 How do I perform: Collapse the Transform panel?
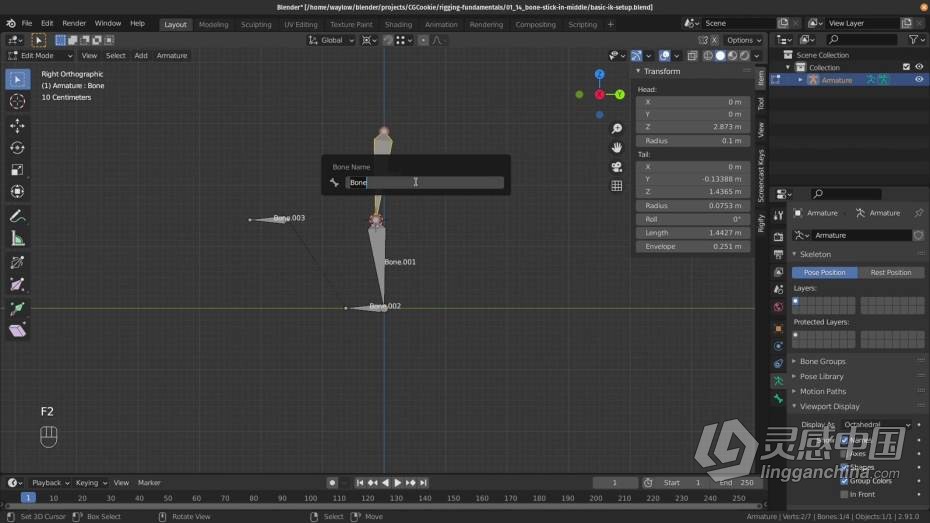pos(662,71)
